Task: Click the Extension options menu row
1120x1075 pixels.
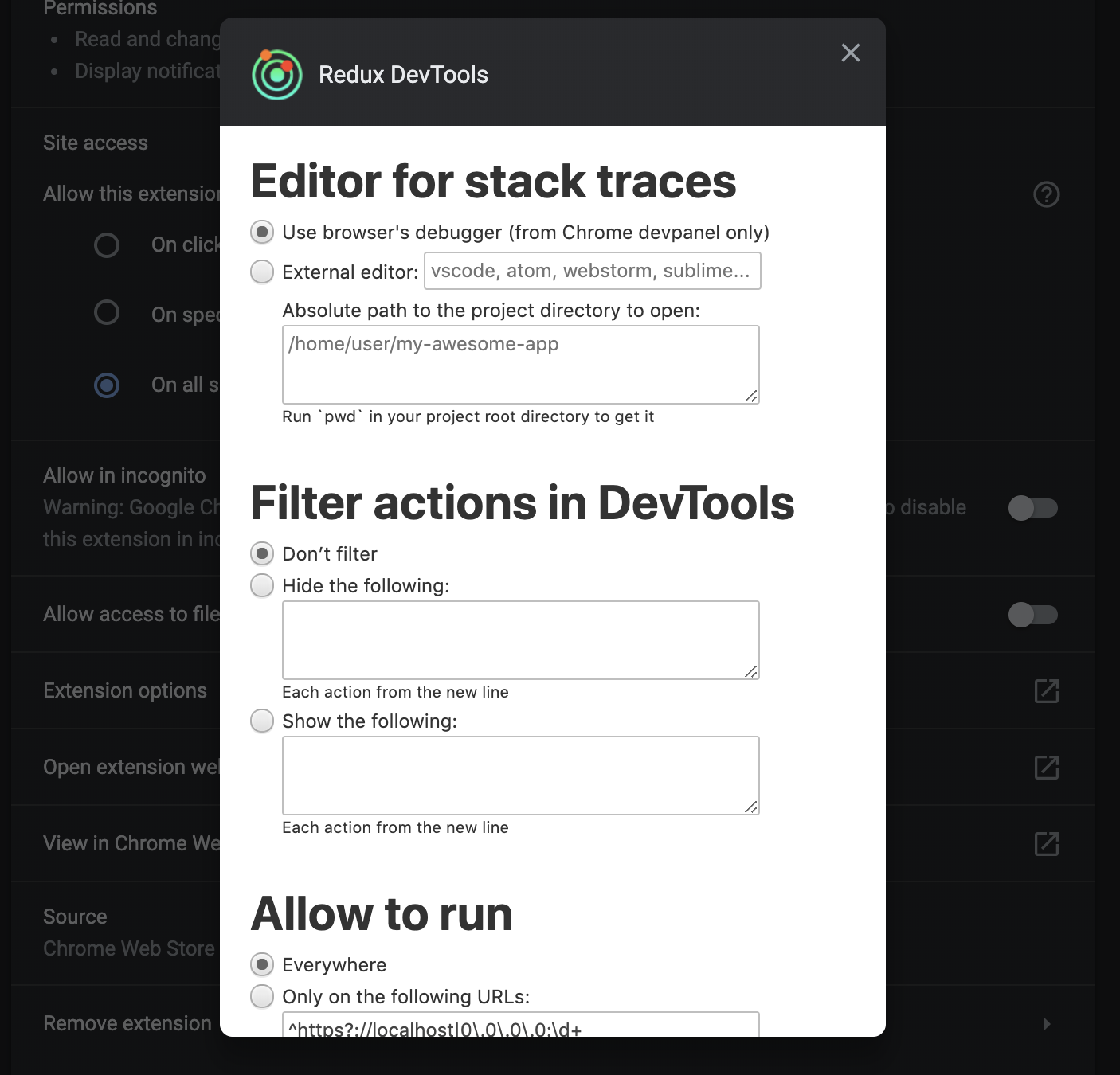Action: (x=125, y=690)
